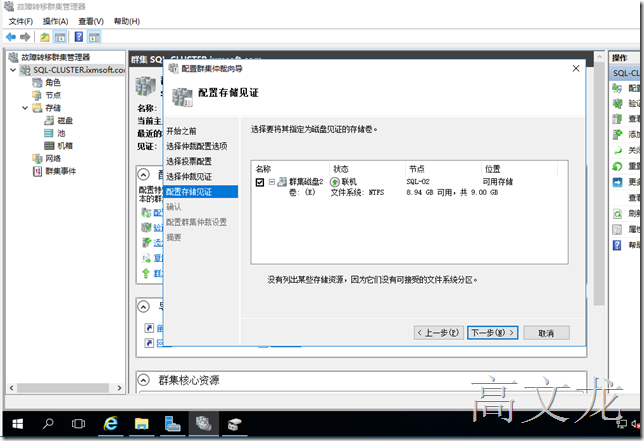Click the 可用存储 location cell

(498, 181)
